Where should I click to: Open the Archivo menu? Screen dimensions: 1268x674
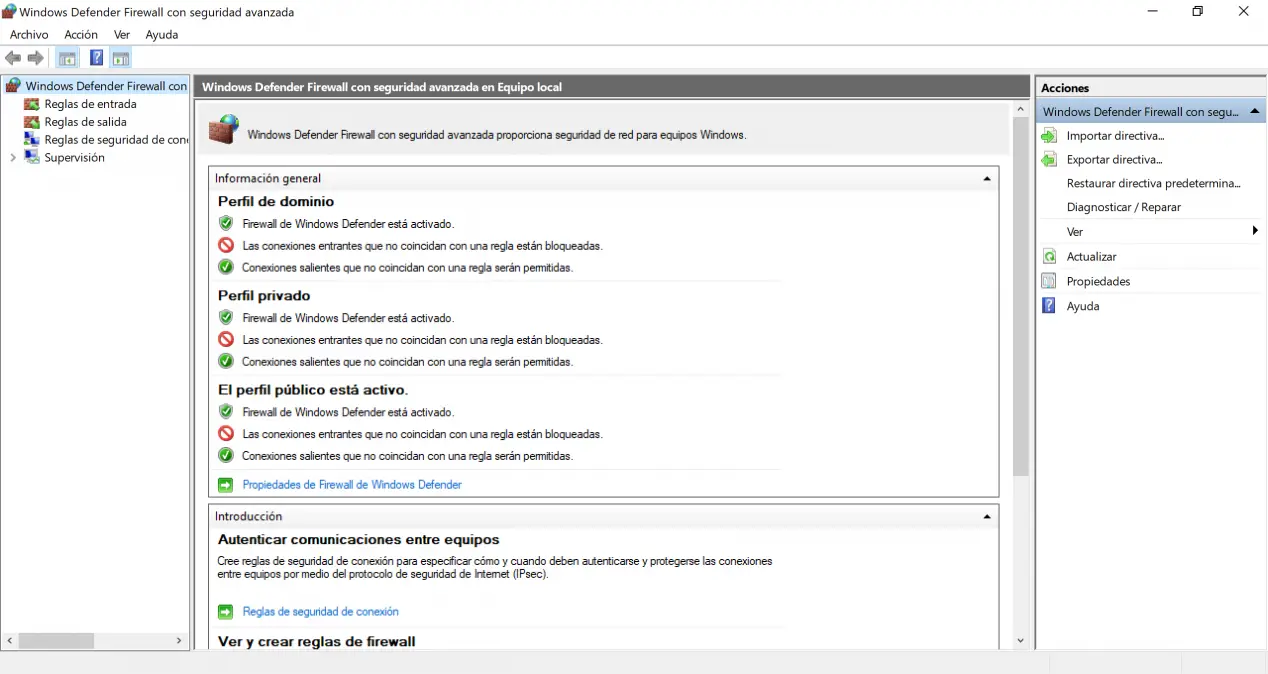(29, 35)
